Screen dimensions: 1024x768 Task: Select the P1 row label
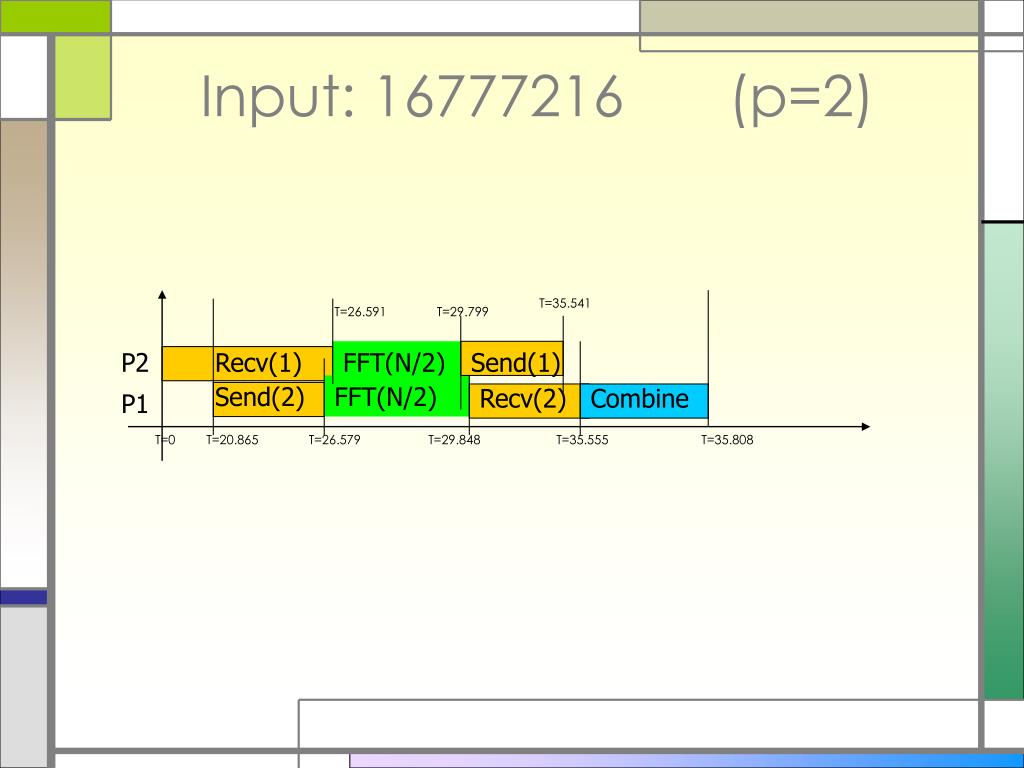pyautogui.click(x=135, y=404)
